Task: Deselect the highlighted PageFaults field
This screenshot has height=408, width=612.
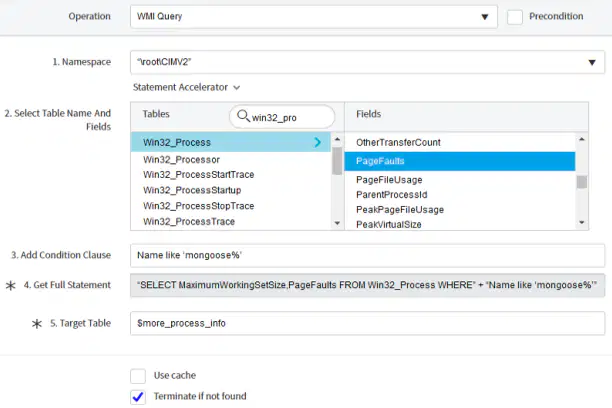Action: click(x=460, y=161)
